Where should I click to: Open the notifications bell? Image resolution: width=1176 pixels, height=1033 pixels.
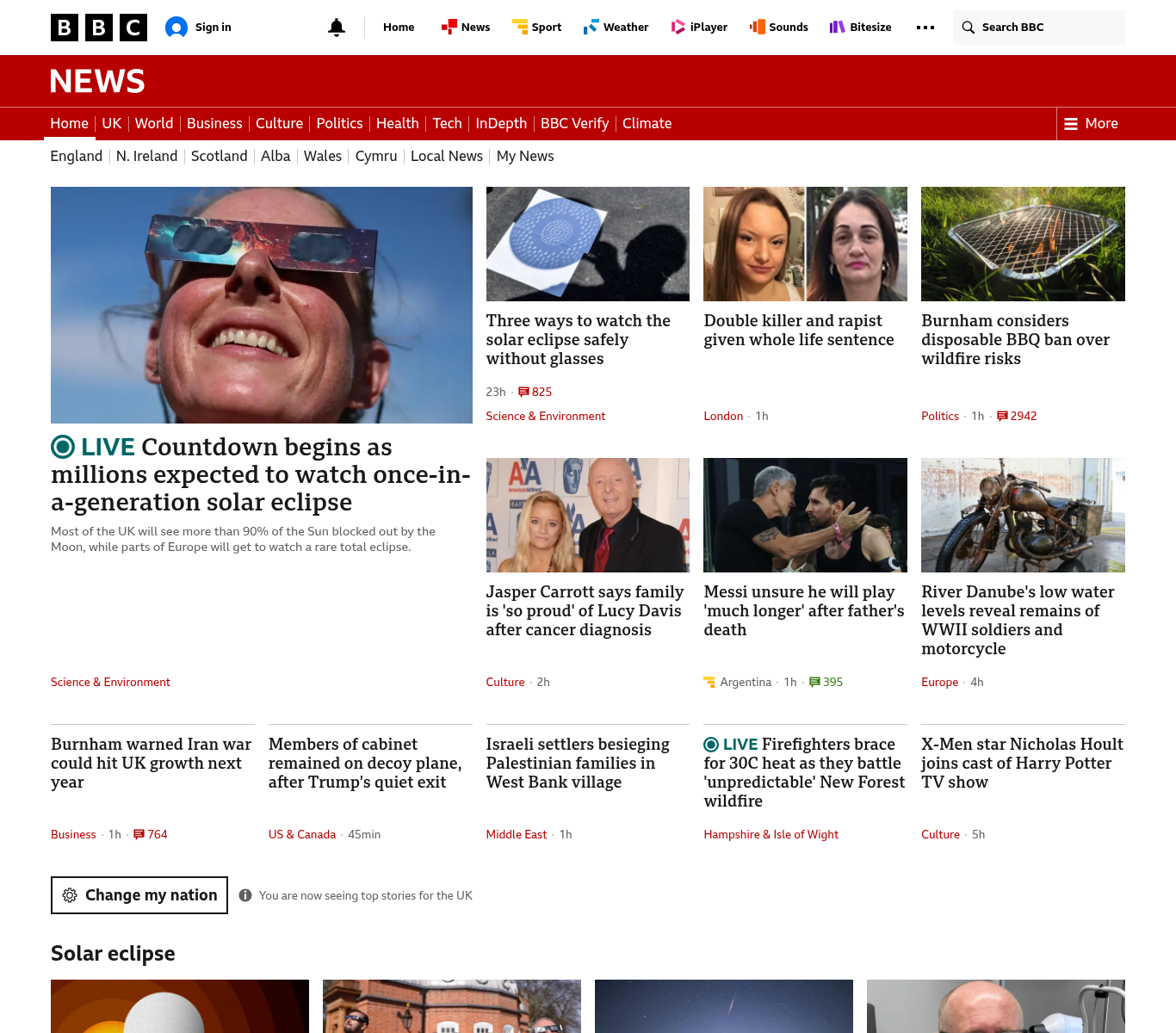tap(337, 28)
